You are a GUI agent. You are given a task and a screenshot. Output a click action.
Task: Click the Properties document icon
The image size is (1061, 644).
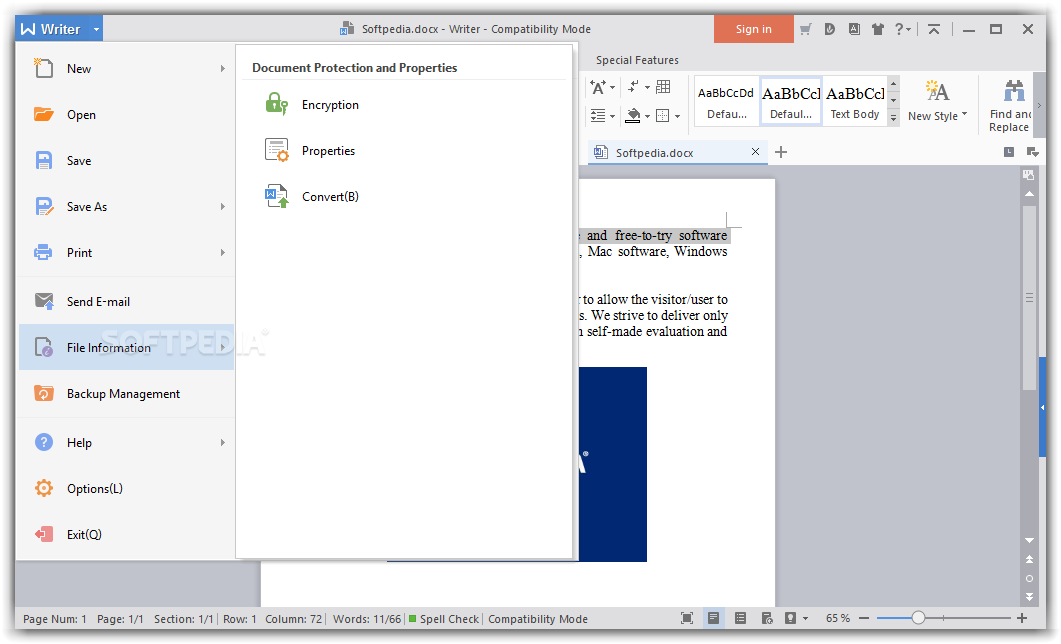pyautogui.click(x=276, y=150)
